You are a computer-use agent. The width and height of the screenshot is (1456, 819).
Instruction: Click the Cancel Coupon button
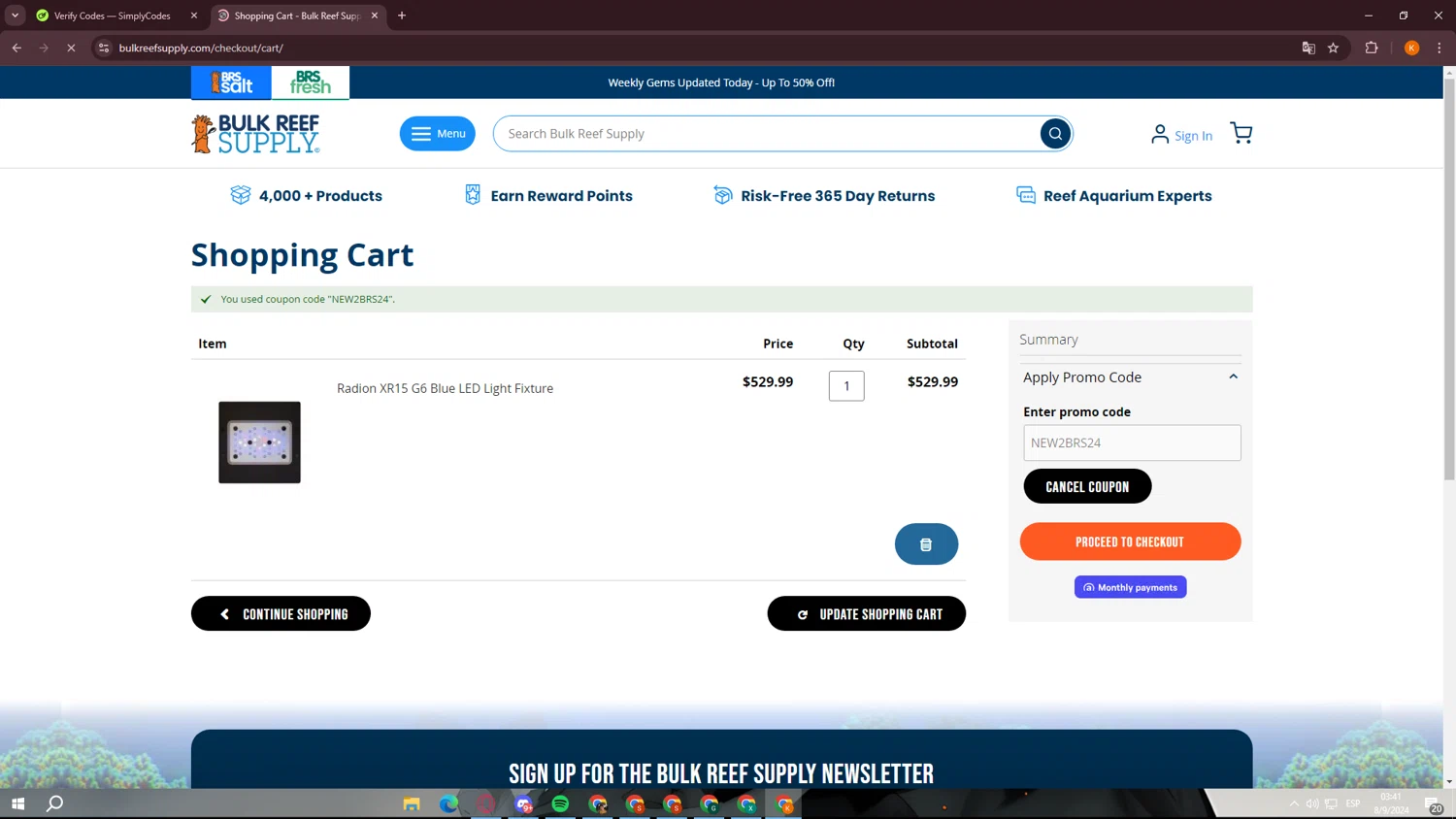point(1087,486)
